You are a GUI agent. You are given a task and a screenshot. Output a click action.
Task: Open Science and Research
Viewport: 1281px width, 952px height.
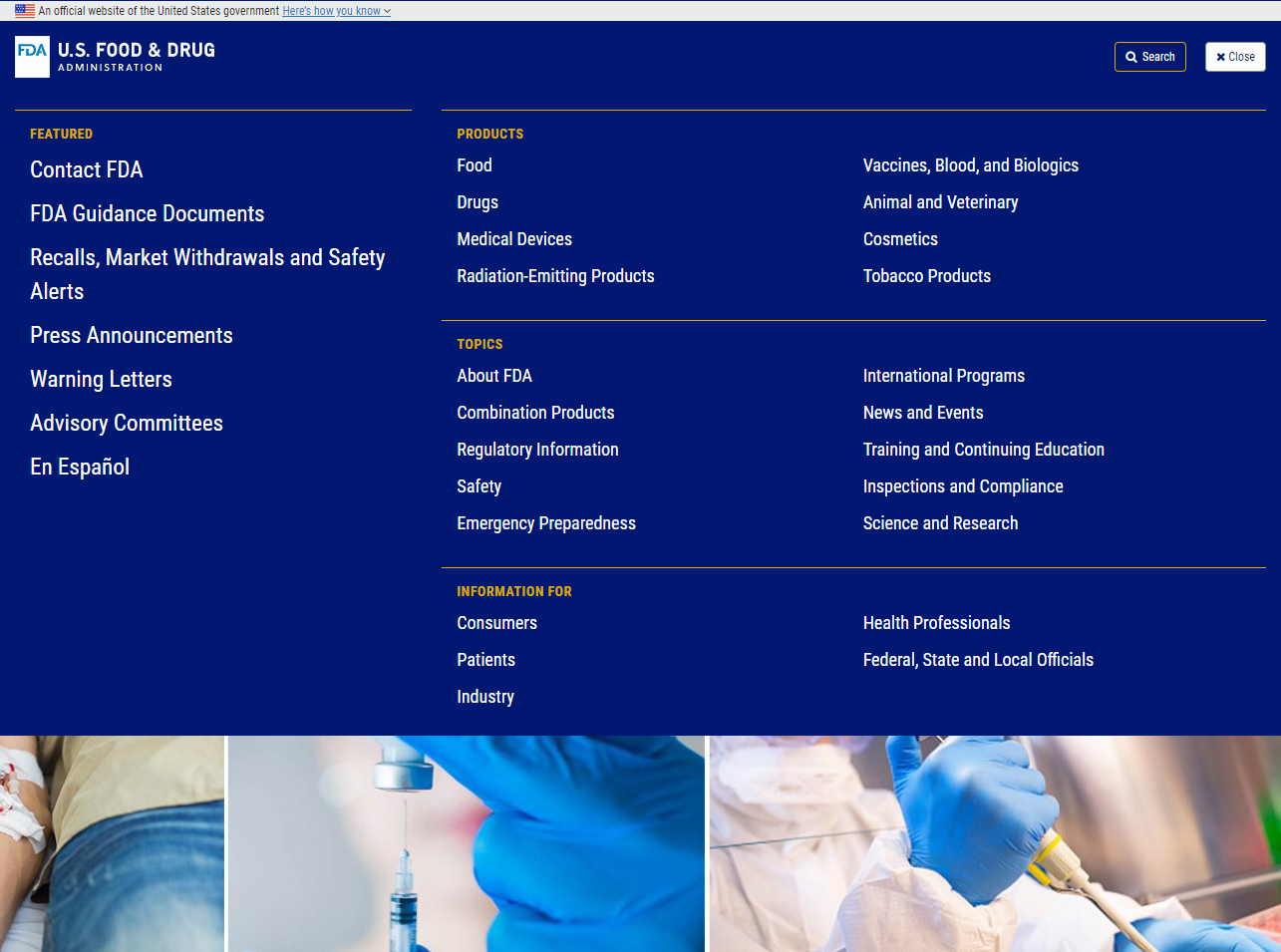click(x=941, y=523)
